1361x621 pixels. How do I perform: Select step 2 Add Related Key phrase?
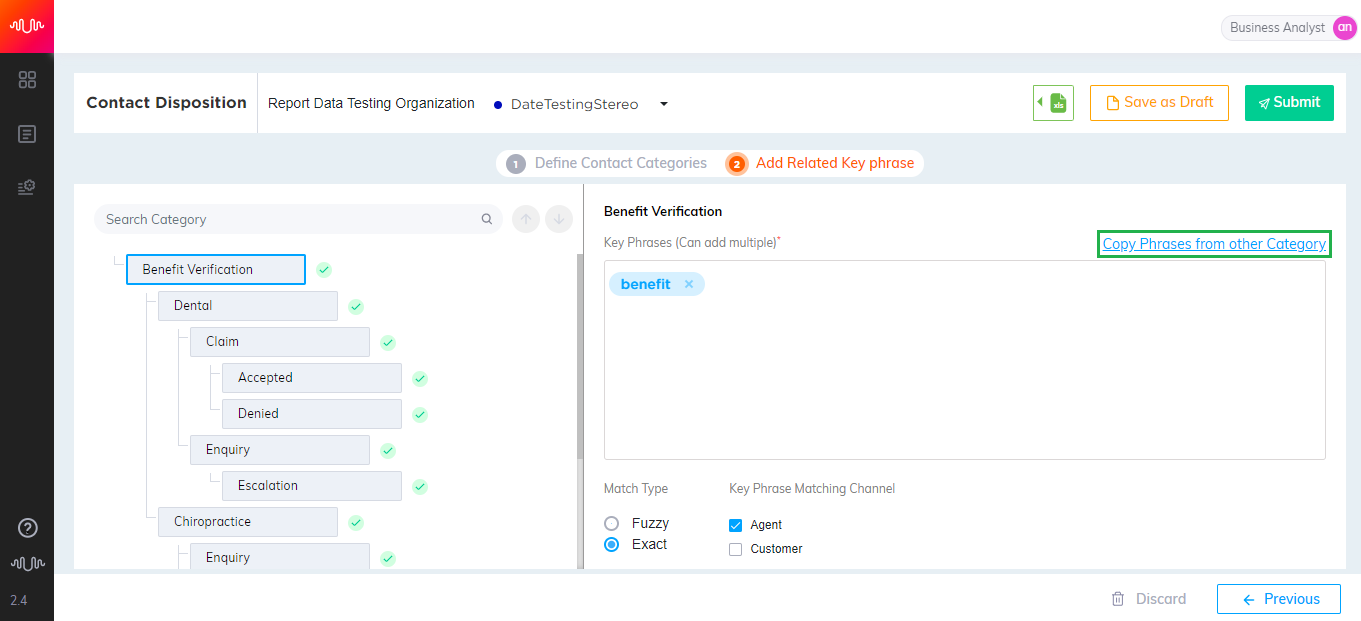pos(821,163)
